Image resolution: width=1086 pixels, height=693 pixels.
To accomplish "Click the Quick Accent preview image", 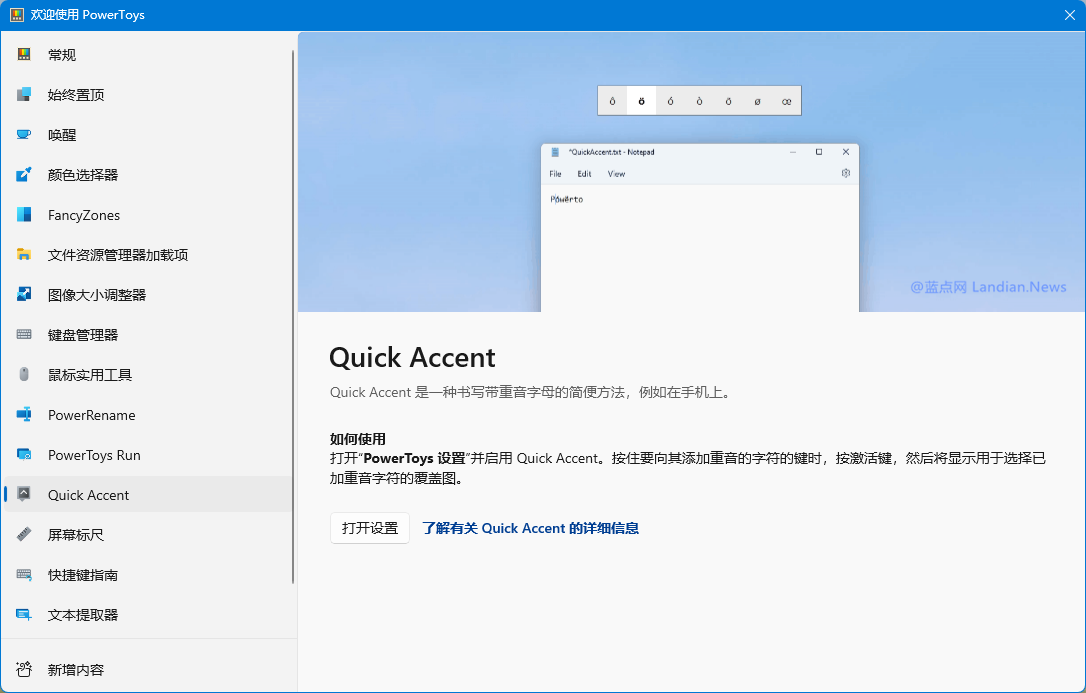I will [x=692, y=172].
